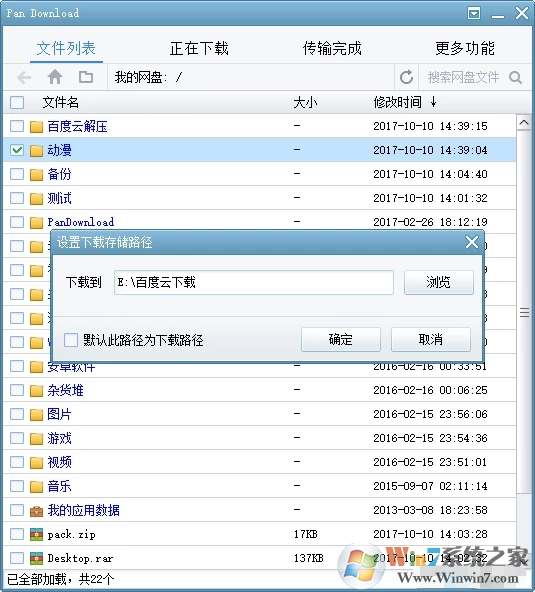Sort by 文件名 column header
The image size is (535, 592).
[x=60, y=102]
